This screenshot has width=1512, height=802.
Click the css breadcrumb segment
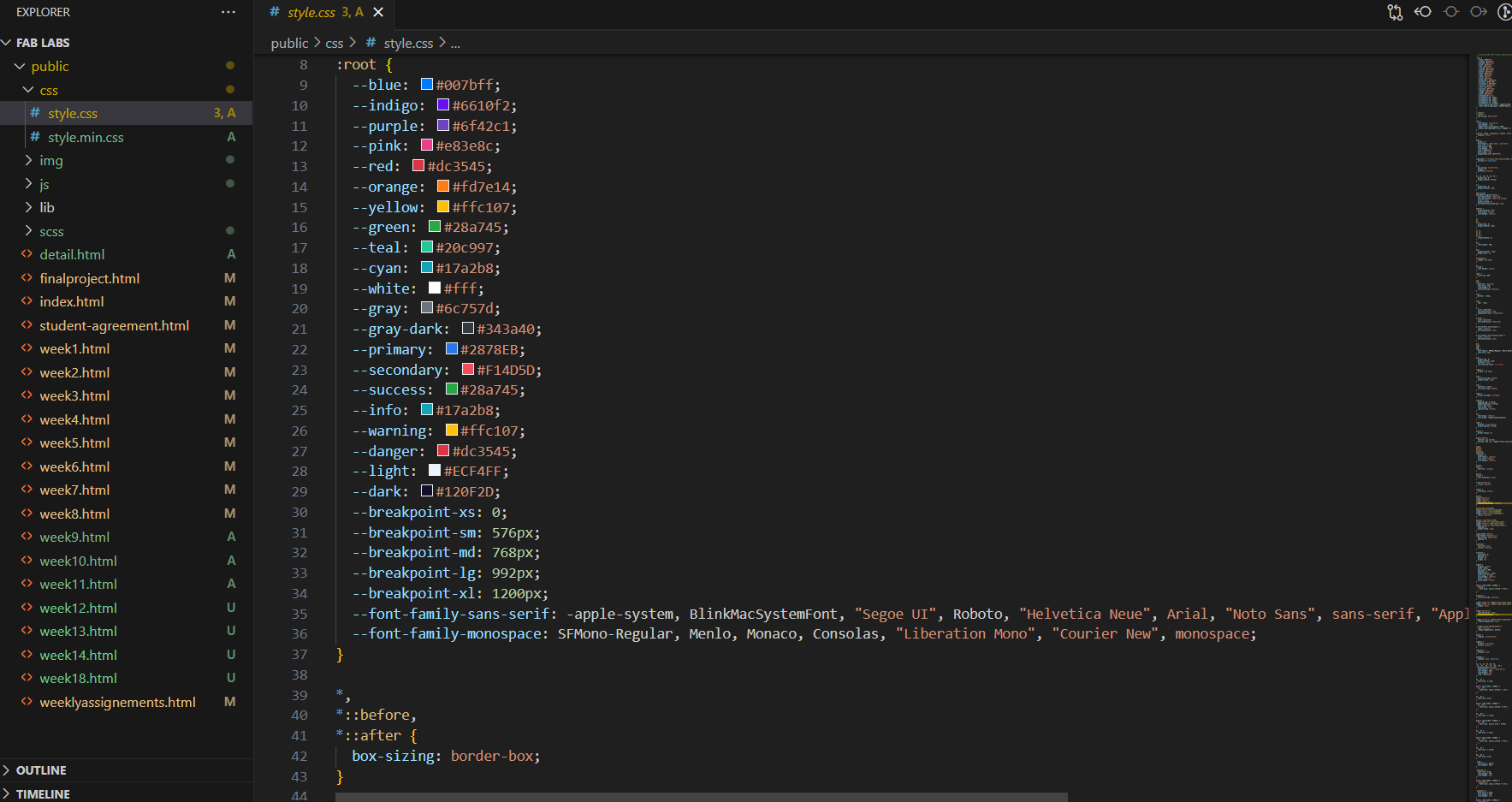pos(335,43)
